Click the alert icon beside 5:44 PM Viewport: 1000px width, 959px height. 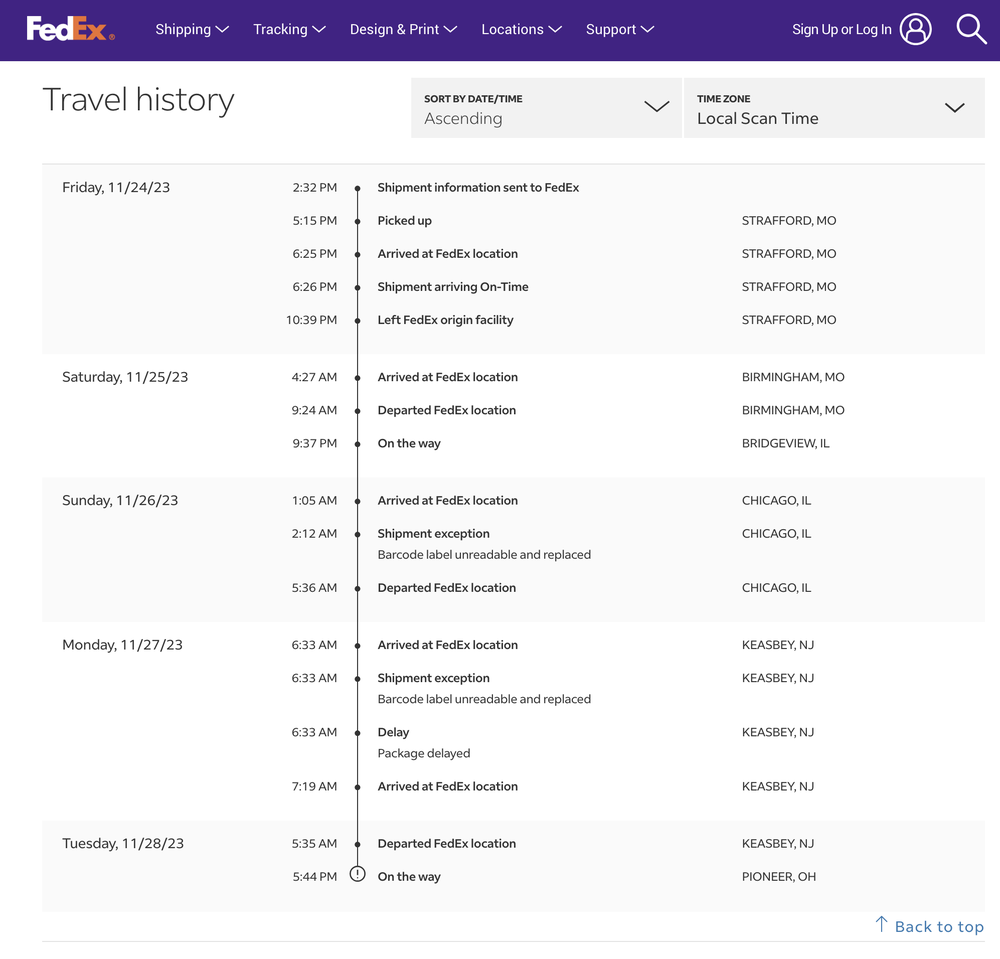(x=357, y=875)
